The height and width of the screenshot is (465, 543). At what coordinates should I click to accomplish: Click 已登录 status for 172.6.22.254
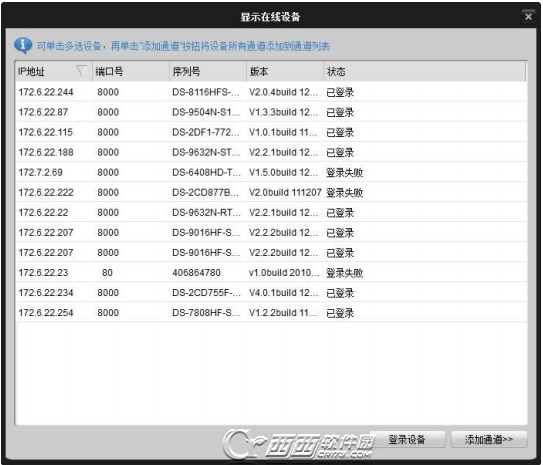[340, 313]
